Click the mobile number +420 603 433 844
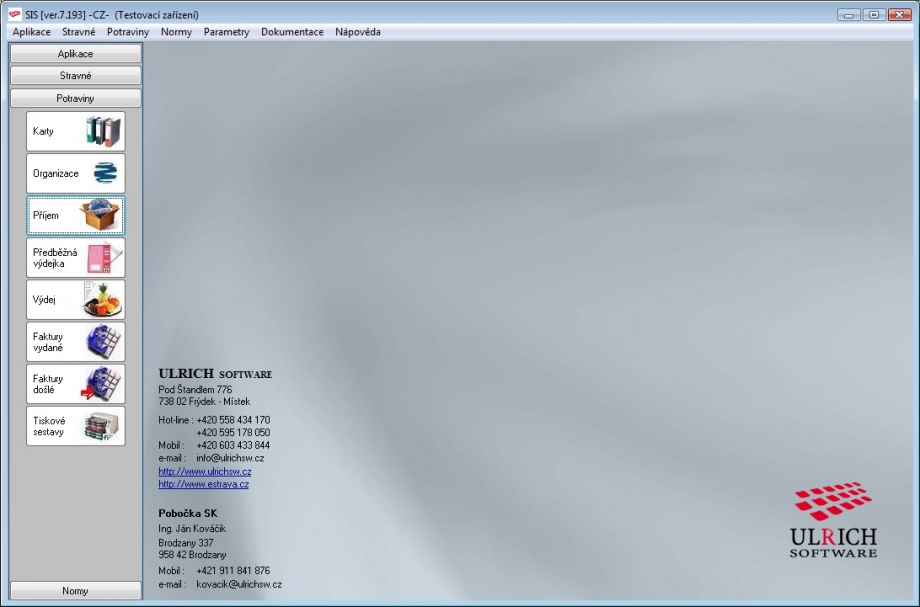Viewport: 920px width, 607px height. [233, 445]
